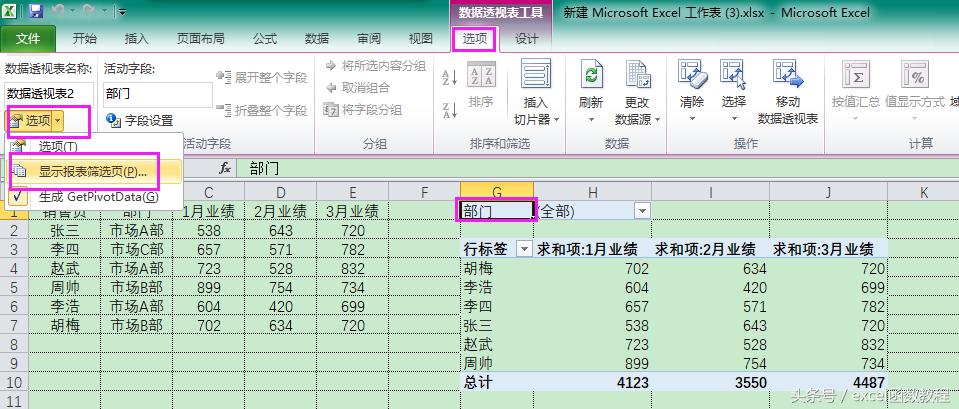Switch to the 公式 Formulas tab
The height and width of the screenshot is (409, 959).
pos(265,39)
